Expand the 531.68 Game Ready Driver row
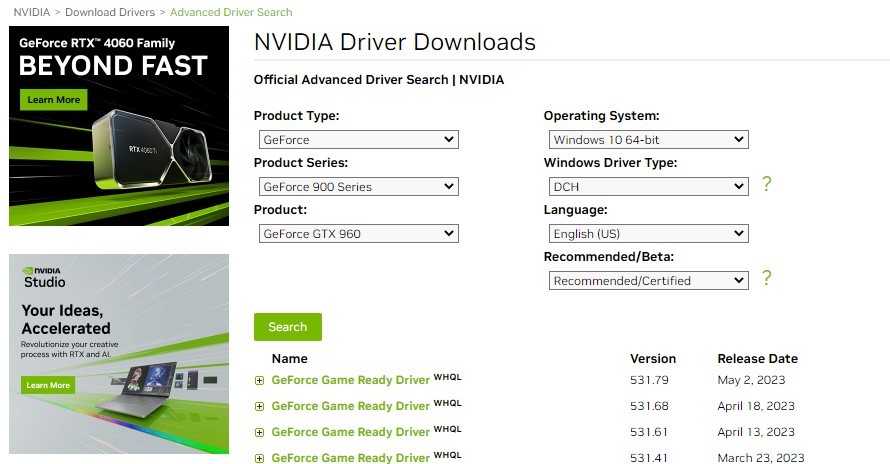Viewport: 890px width, 464px height. (x=259, y=407)
